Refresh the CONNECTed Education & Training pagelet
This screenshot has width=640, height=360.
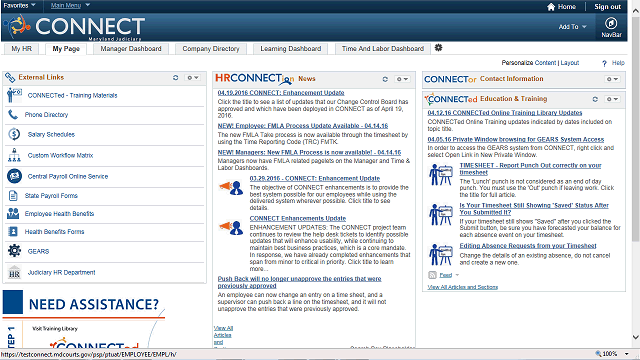(595, 99)
